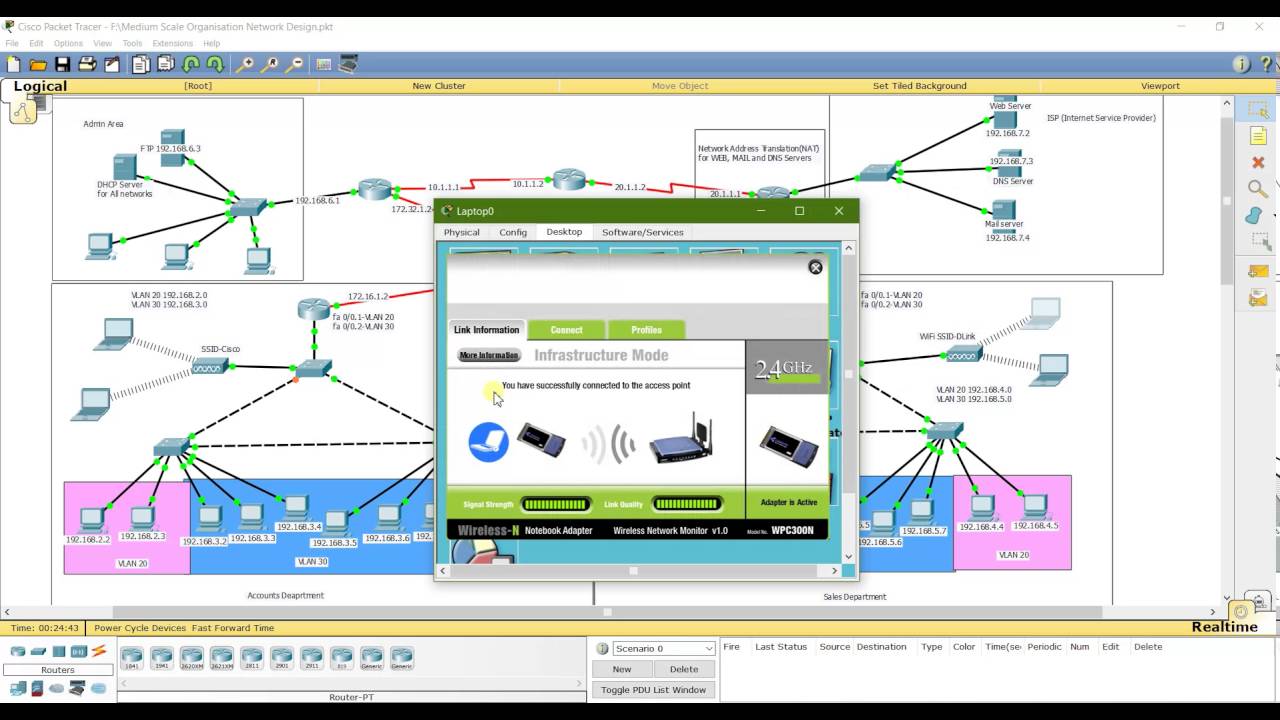
Task: Zoom out with the minus magnifier icon
Action: [x=294, y=64]
